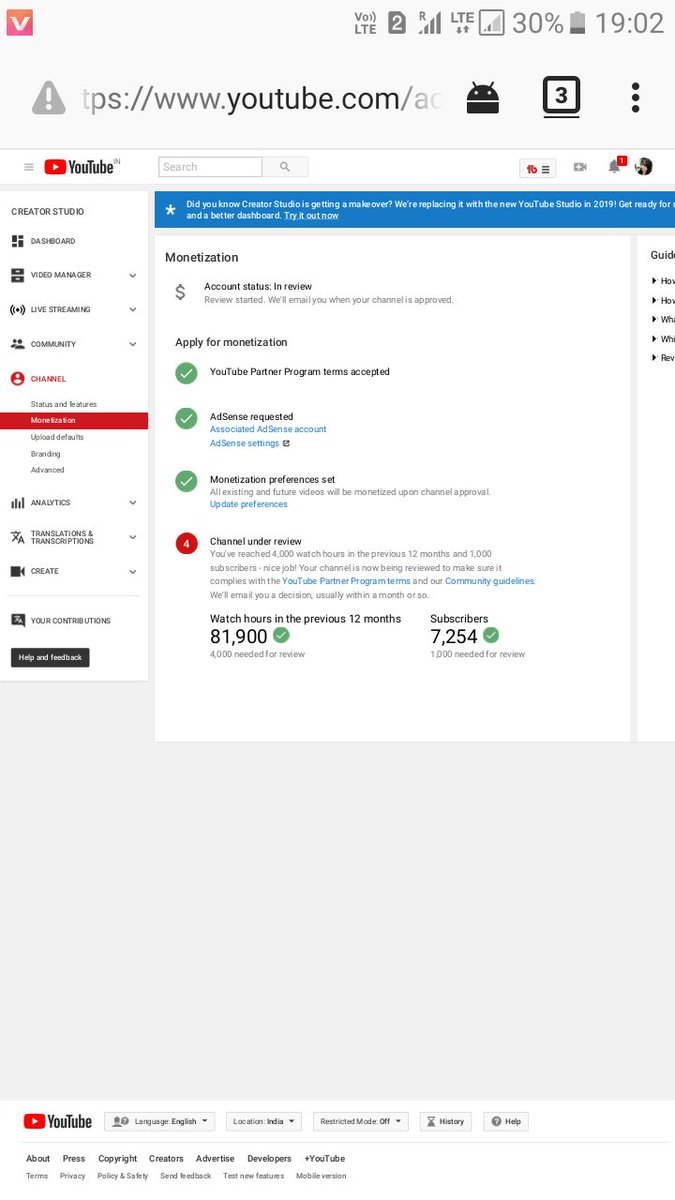Expand Translations & Transcriptions chevron
Image resolution: width=675 pixels, height=1200 pixels.
[x=133, y=537]
